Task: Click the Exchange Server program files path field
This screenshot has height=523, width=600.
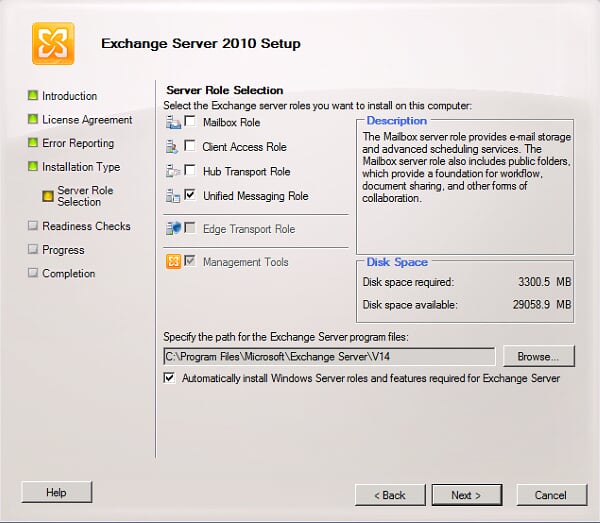Action: (x=329, y=357)
